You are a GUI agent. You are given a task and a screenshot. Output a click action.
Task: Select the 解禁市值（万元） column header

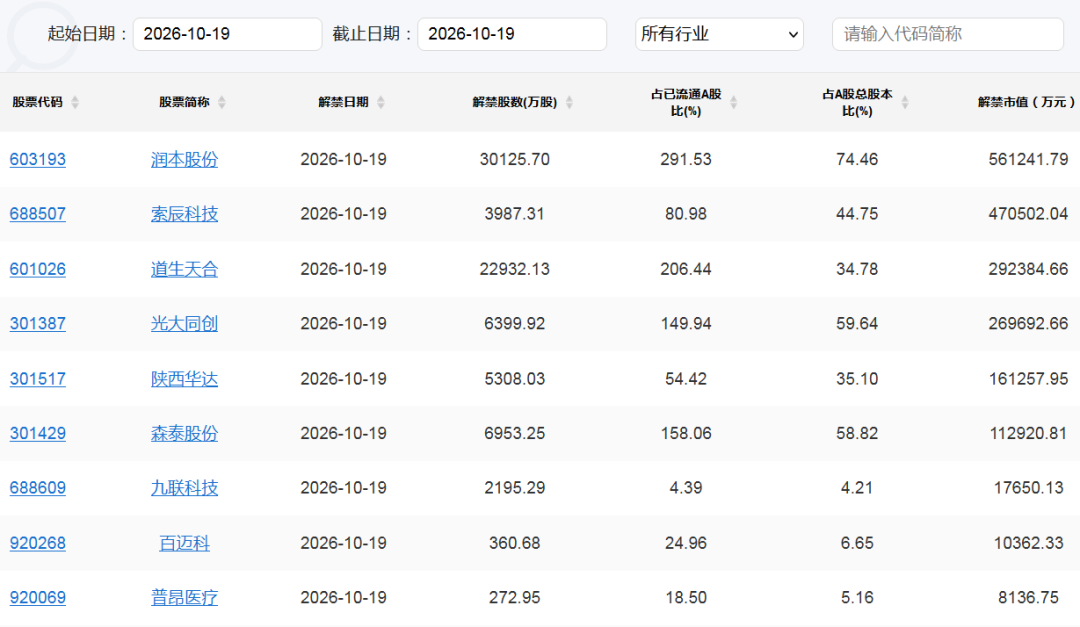pyautogui.click(x=1026, y=103)
